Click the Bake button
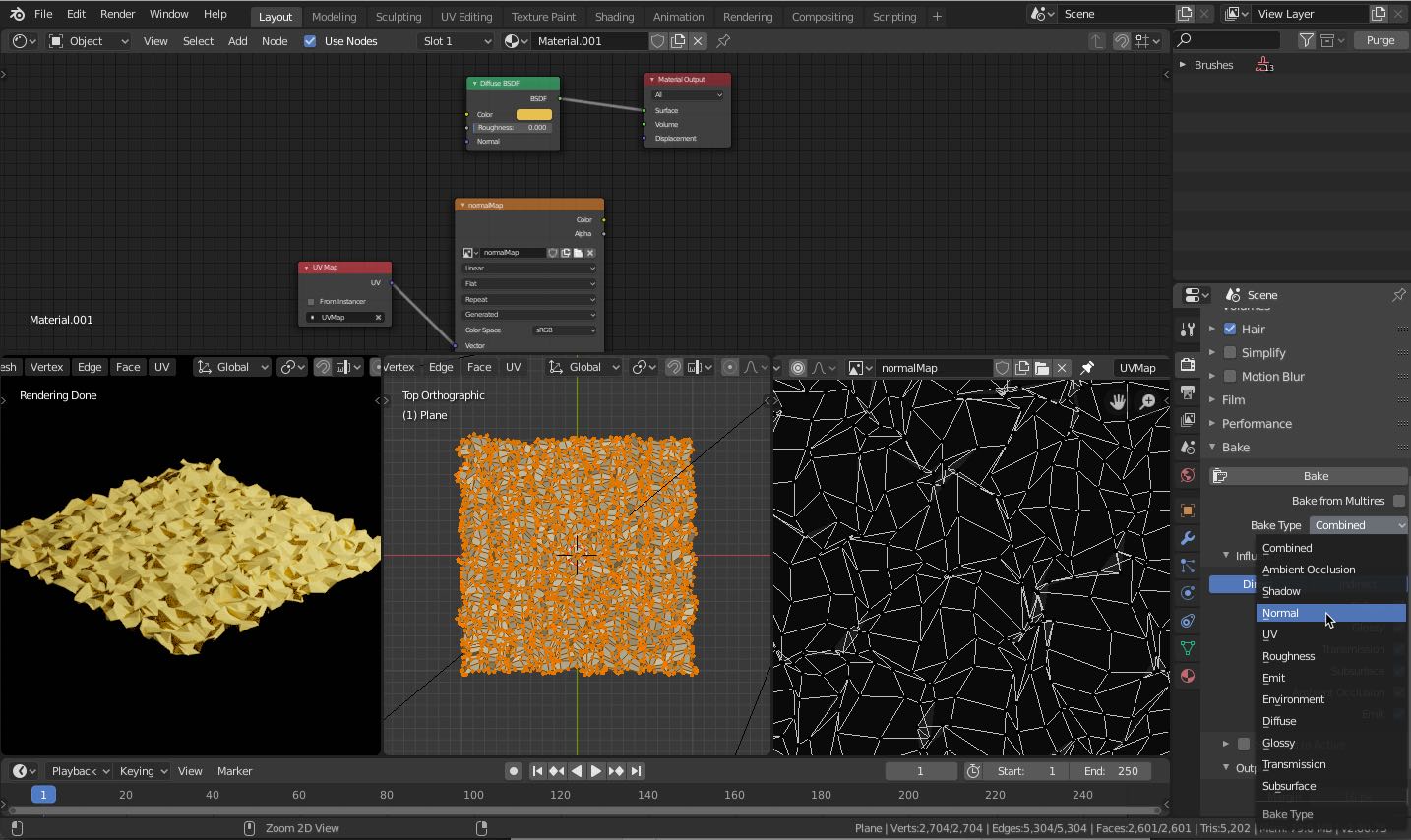Image resolution: width=1411 pixels, height=840 pixels. pyautogui.click(x=1308, y=476)
